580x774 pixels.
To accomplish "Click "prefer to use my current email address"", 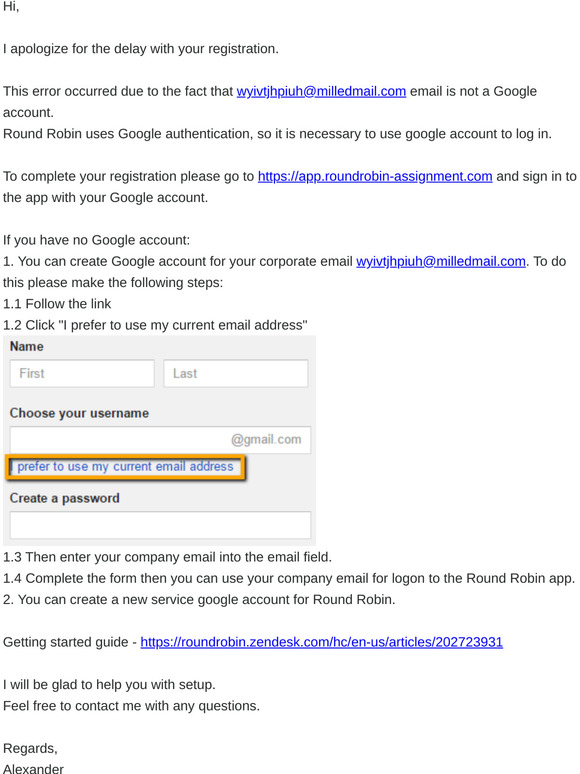I will pyautogui.click(x=125, y=466).
